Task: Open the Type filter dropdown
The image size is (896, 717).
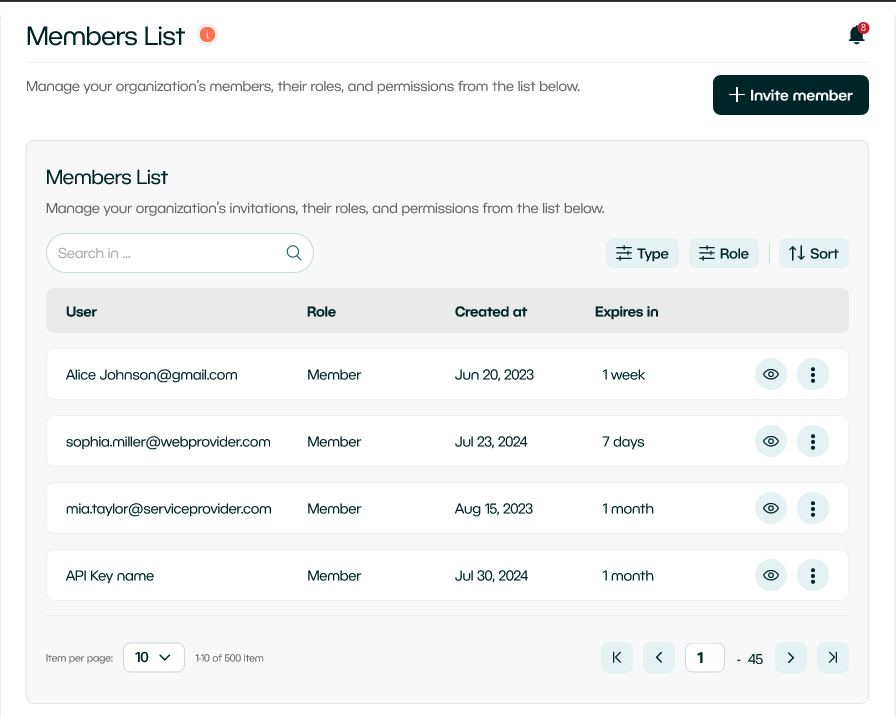Action: pyautogui.click(x=642, y=254)
